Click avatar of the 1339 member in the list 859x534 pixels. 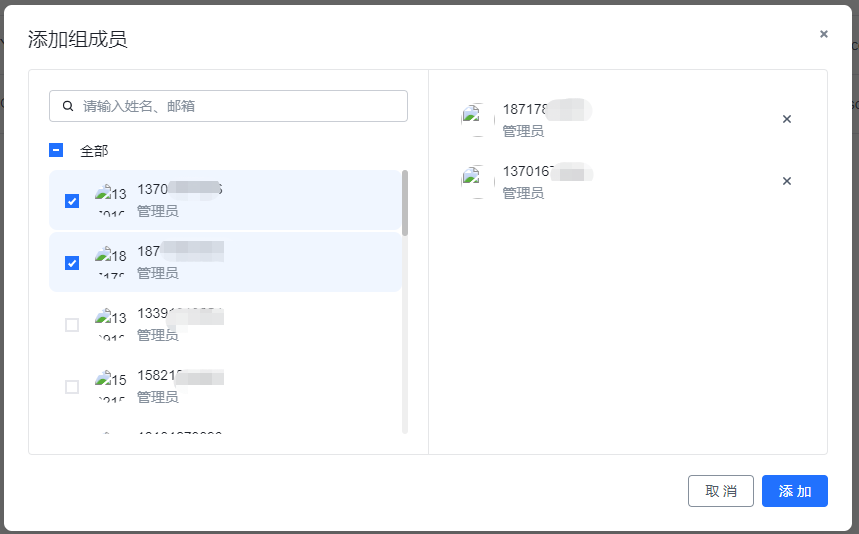[111, 324]
